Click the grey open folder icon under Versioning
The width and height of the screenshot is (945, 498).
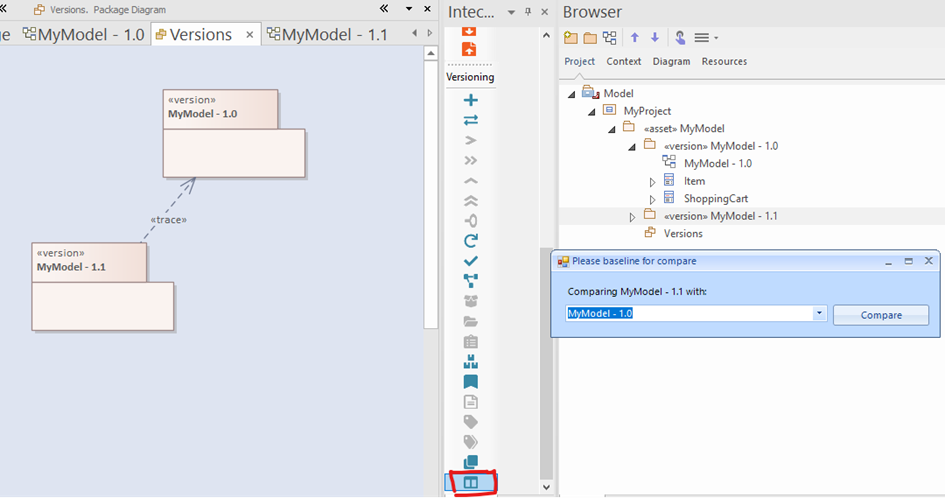(471, 321)
